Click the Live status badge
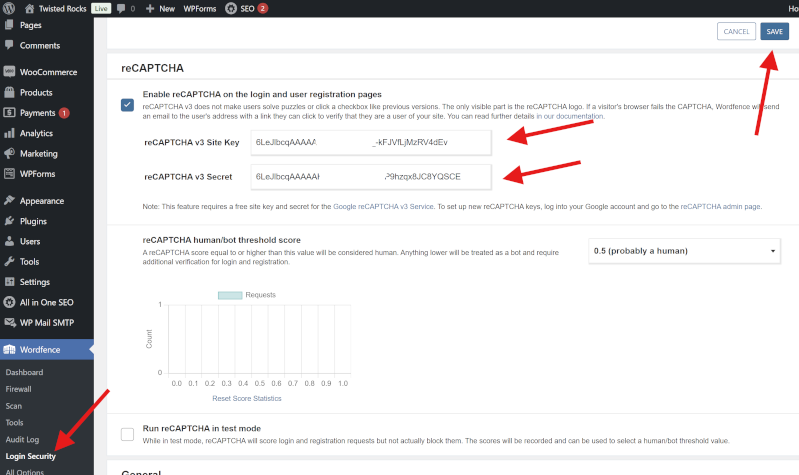Viewport: 799px width, 475px height. (101, 9)
